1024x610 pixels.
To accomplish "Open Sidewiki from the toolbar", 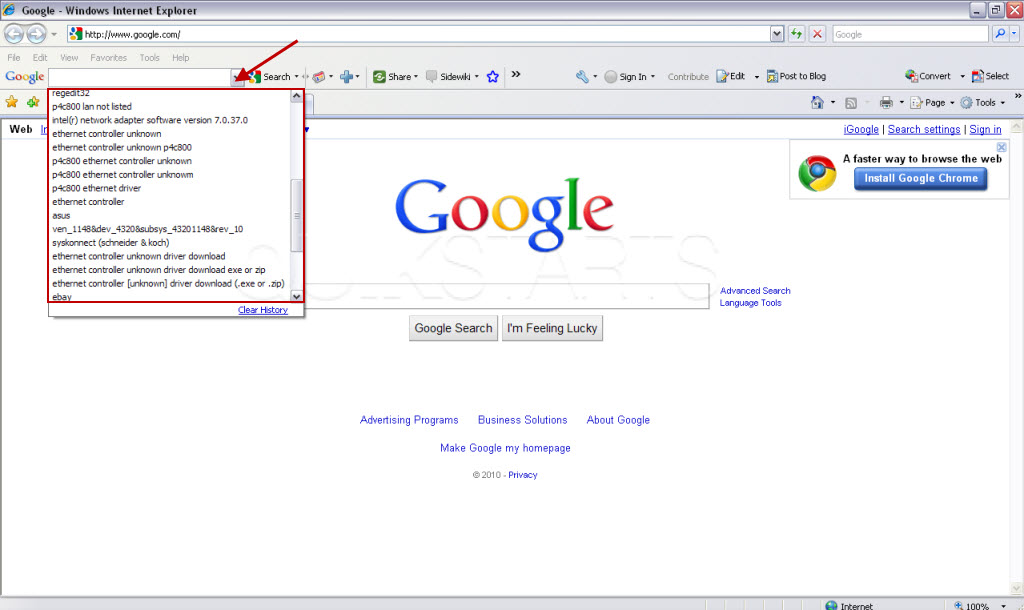I will click(x=449, y=76).
